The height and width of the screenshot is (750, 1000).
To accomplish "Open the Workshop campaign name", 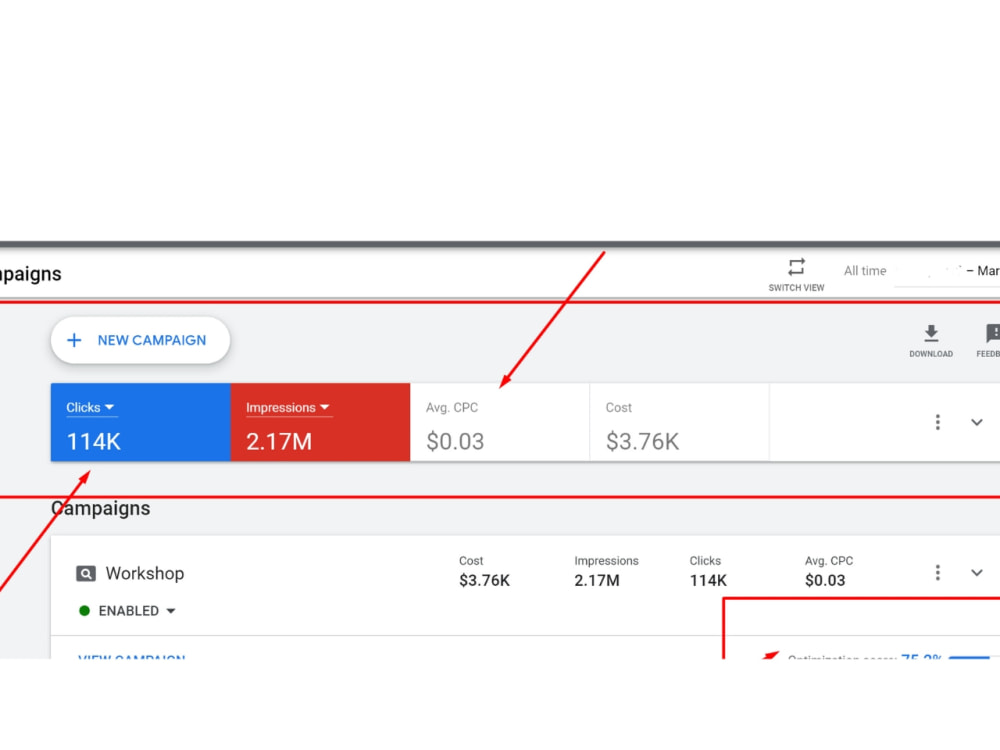I will tap(145, 573).
